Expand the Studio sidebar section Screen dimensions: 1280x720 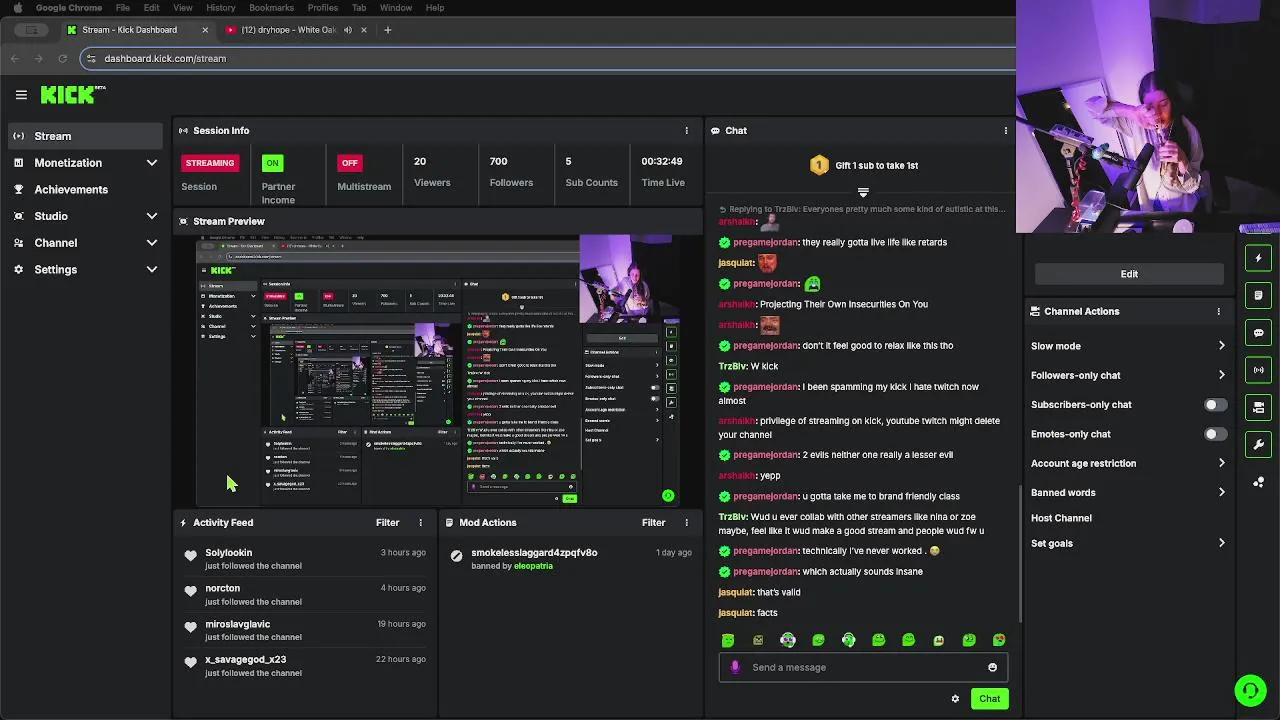152,216
